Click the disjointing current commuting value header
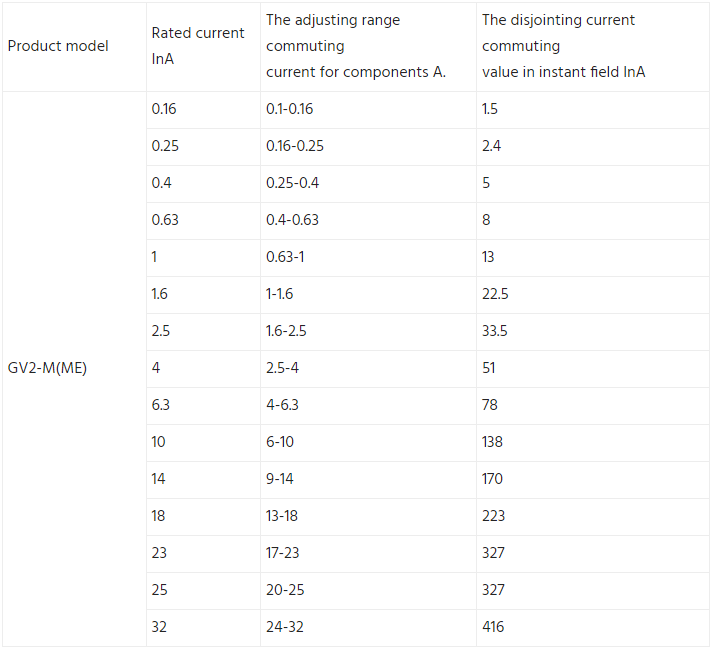 click(x=592, y=46)
